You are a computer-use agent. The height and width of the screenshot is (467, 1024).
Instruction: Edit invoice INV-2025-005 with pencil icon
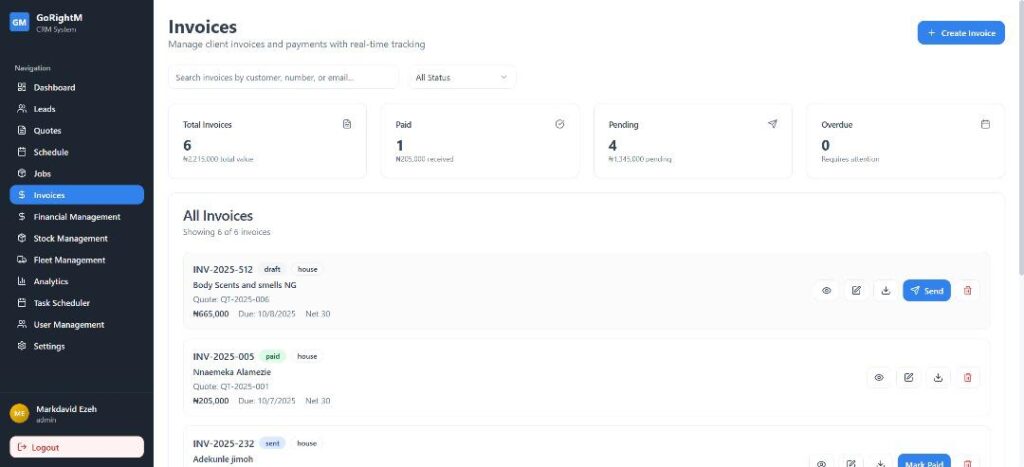[908, 378]
